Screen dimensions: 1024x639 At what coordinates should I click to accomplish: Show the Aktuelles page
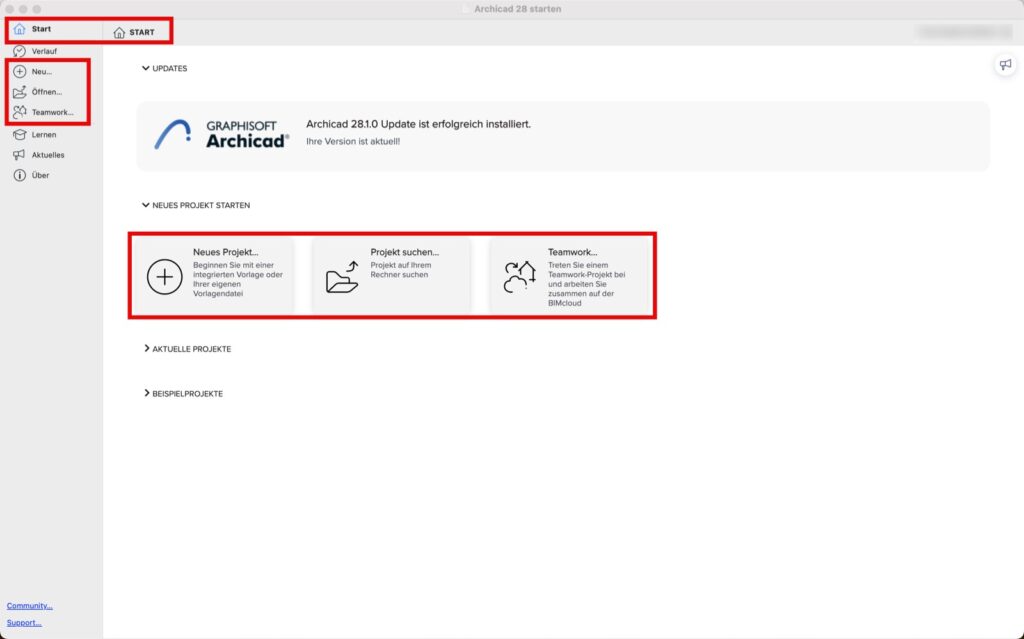click(x=48, y=155)
